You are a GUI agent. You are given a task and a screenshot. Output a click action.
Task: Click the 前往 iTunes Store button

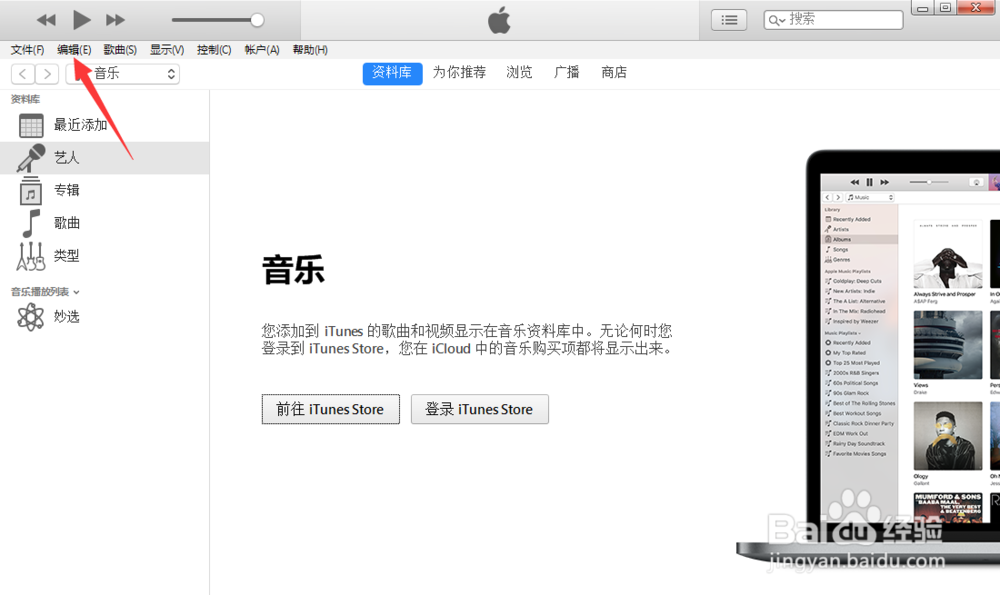(x=330, y=409)
